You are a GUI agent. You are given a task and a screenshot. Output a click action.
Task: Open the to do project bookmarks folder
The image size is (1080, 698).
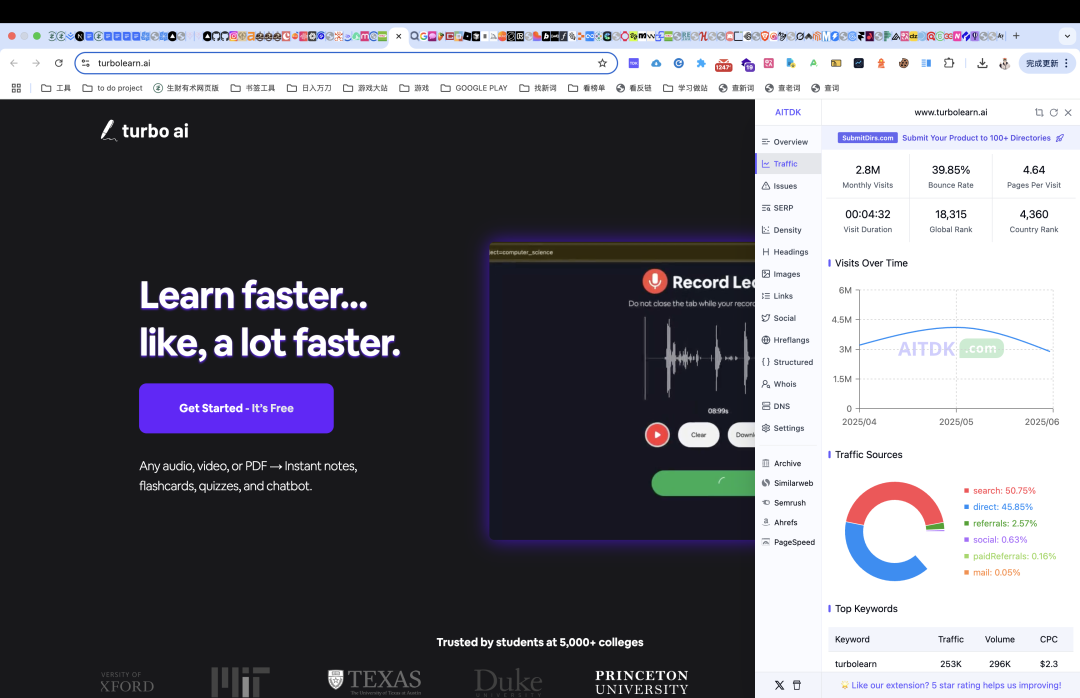tap(112, 88)
